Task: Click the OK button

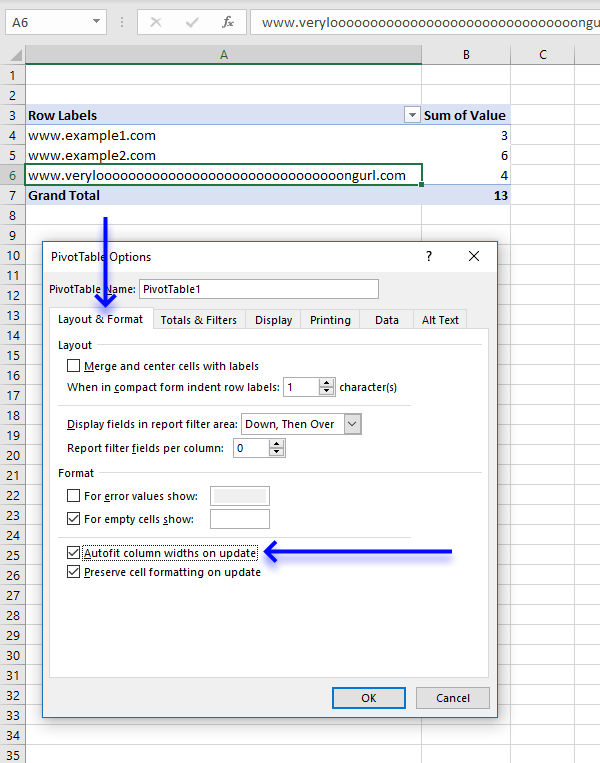Action: click(368, 698)
